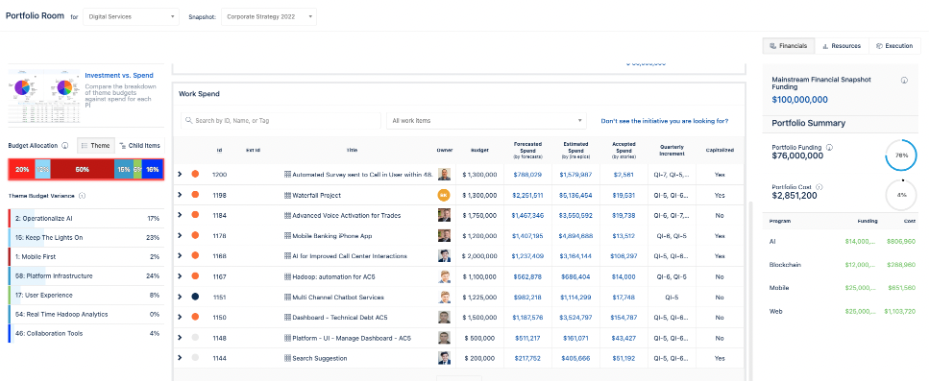
Task: Click the 16% blue budget bar segment
Action: pyautogui.click(x=152, y=169)
